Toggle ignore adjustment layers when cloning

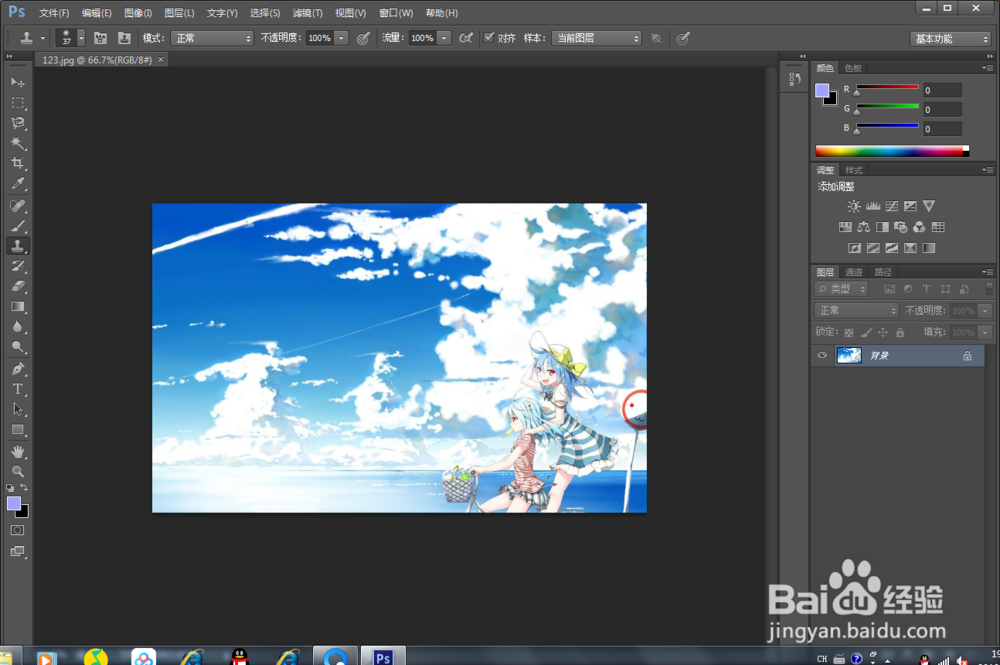(656, 38)
